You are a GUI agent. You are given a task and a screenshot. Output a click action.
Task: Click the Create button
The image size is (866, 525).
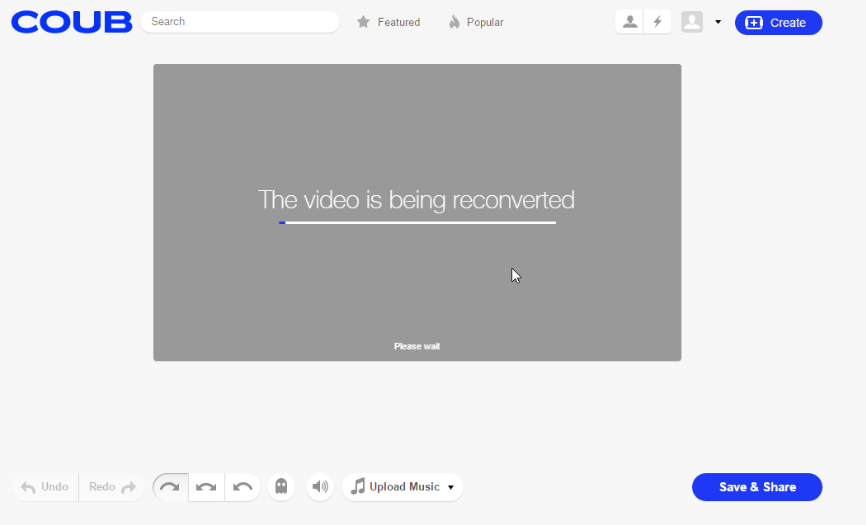pyautogui.click(x=778, y=22)
